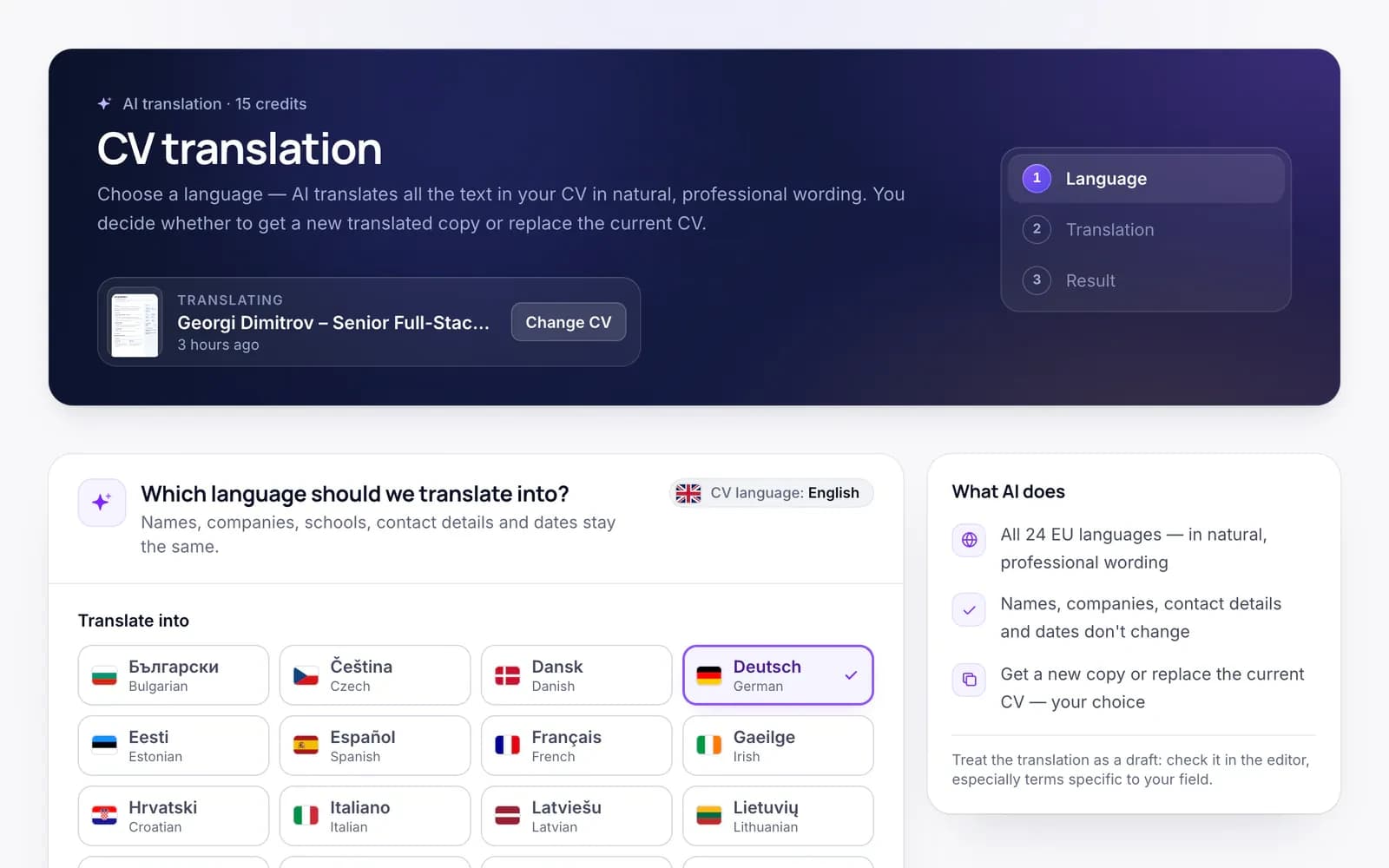
Task: Click the sparkle icon next to AI translation
Action: point(104,103)
